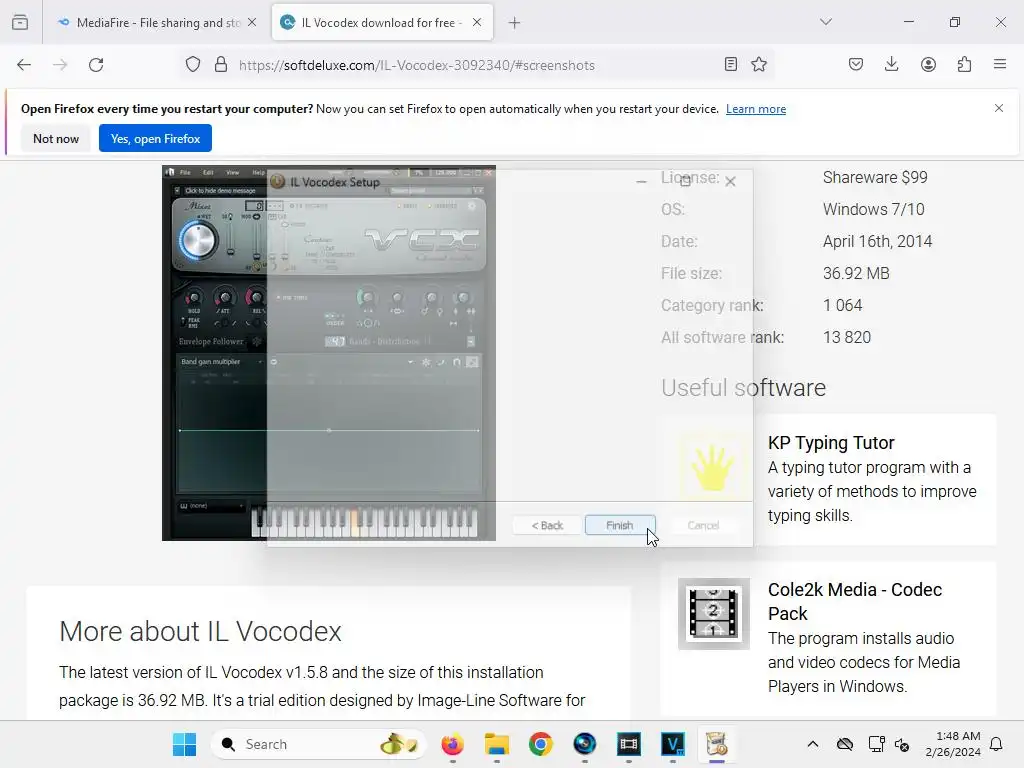Go back to the previous page
Image resolution: width=1024 pixels, height=768 pixels.
pyautogui.click(x=24, y=65)
